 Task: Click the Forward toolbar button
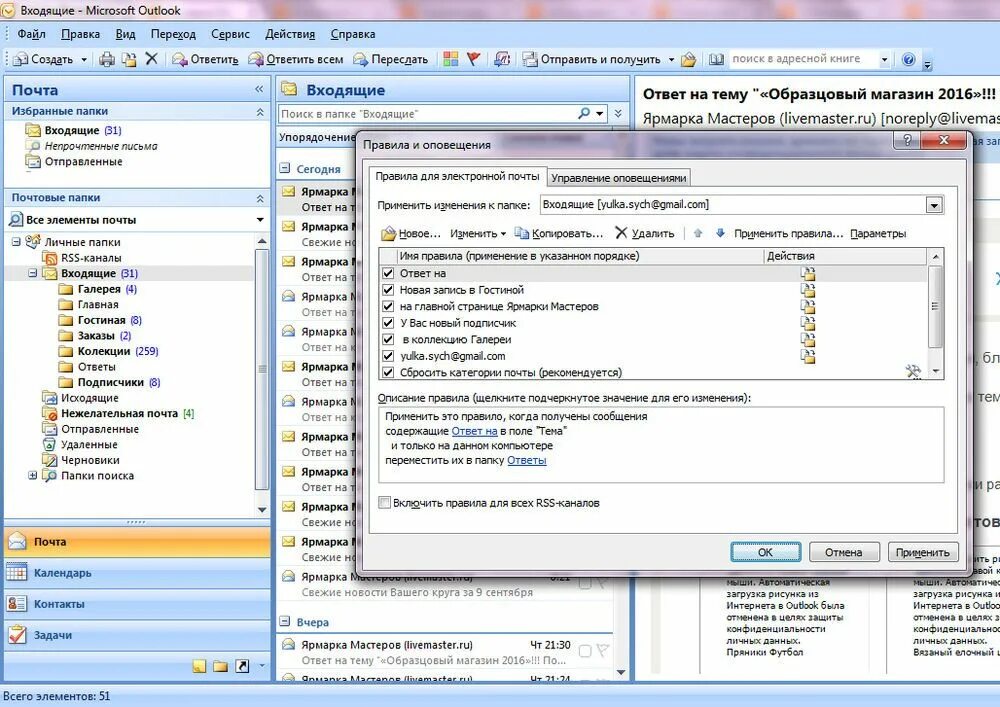[391, 59]
